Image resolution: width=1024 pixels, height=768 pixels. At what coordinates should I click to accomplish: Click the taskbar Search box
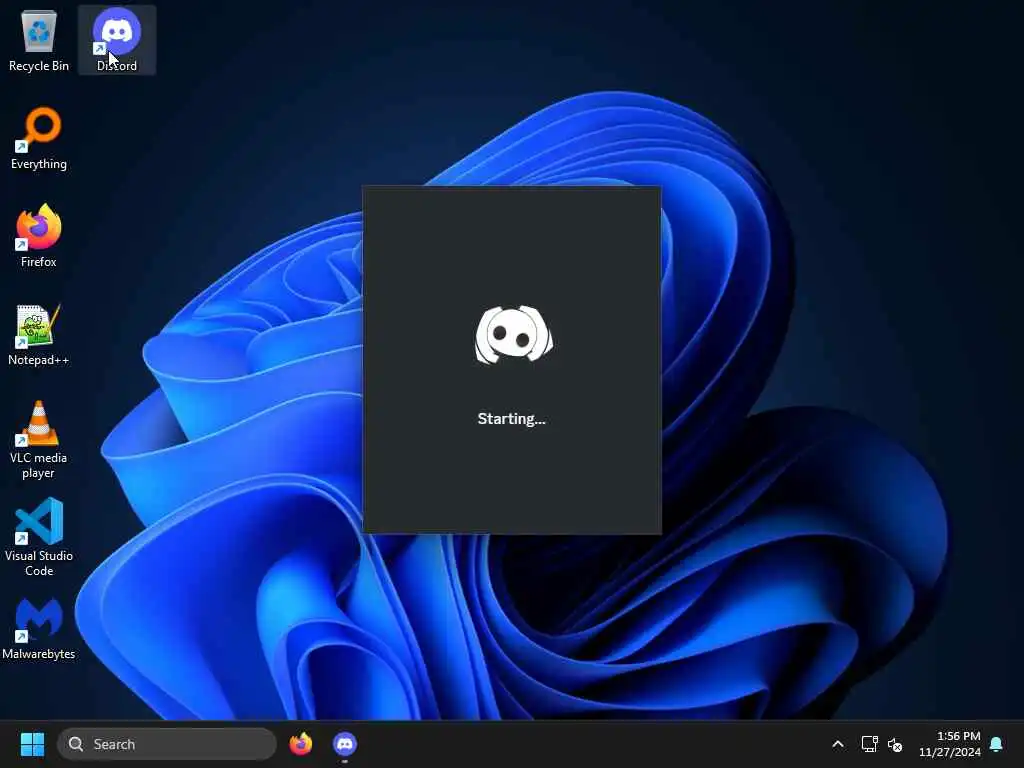(x=167, y=744)
